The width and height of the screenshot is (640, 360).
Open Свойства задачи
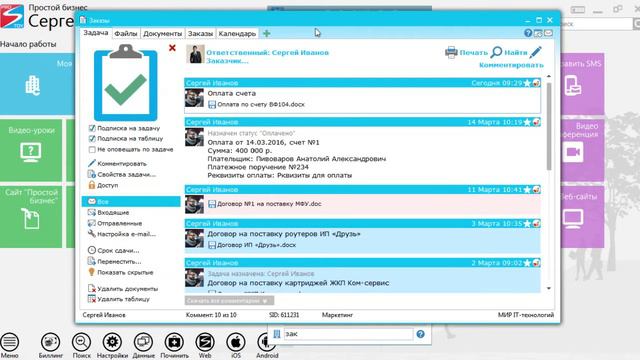pos(122,174)
